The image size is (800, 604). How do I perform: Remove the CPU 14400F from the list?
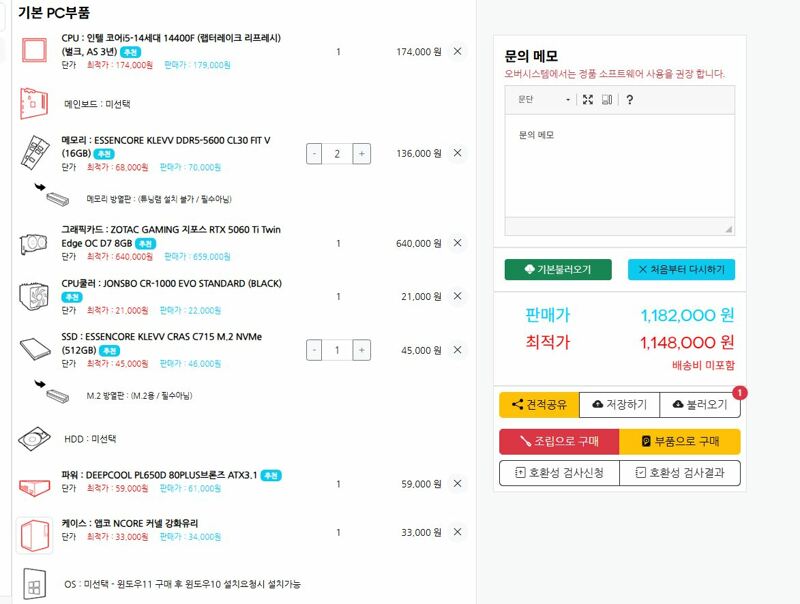(x=458, y=51)
